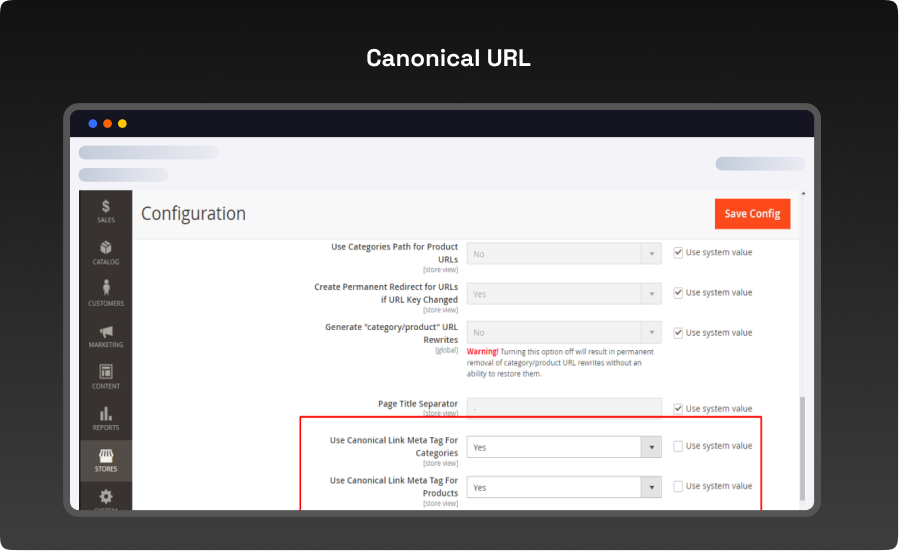Open Canonical Link Meta Tag Products dropdown
The width and height of the screenshot is (899, 551).
coord(563,487)
